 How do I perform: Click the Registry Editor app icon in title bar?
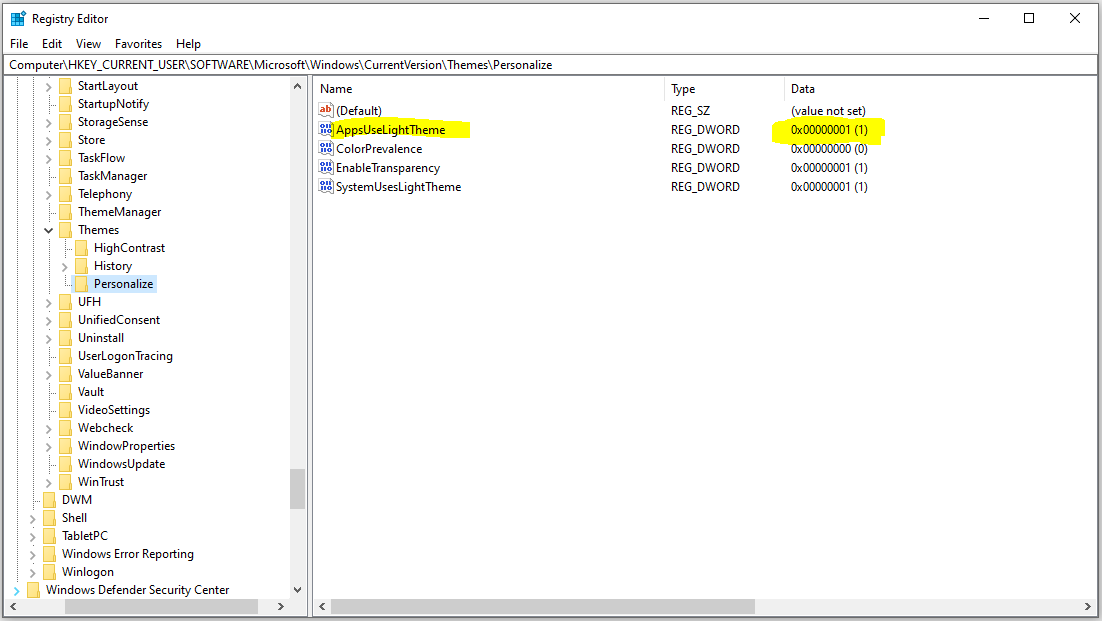18,19
